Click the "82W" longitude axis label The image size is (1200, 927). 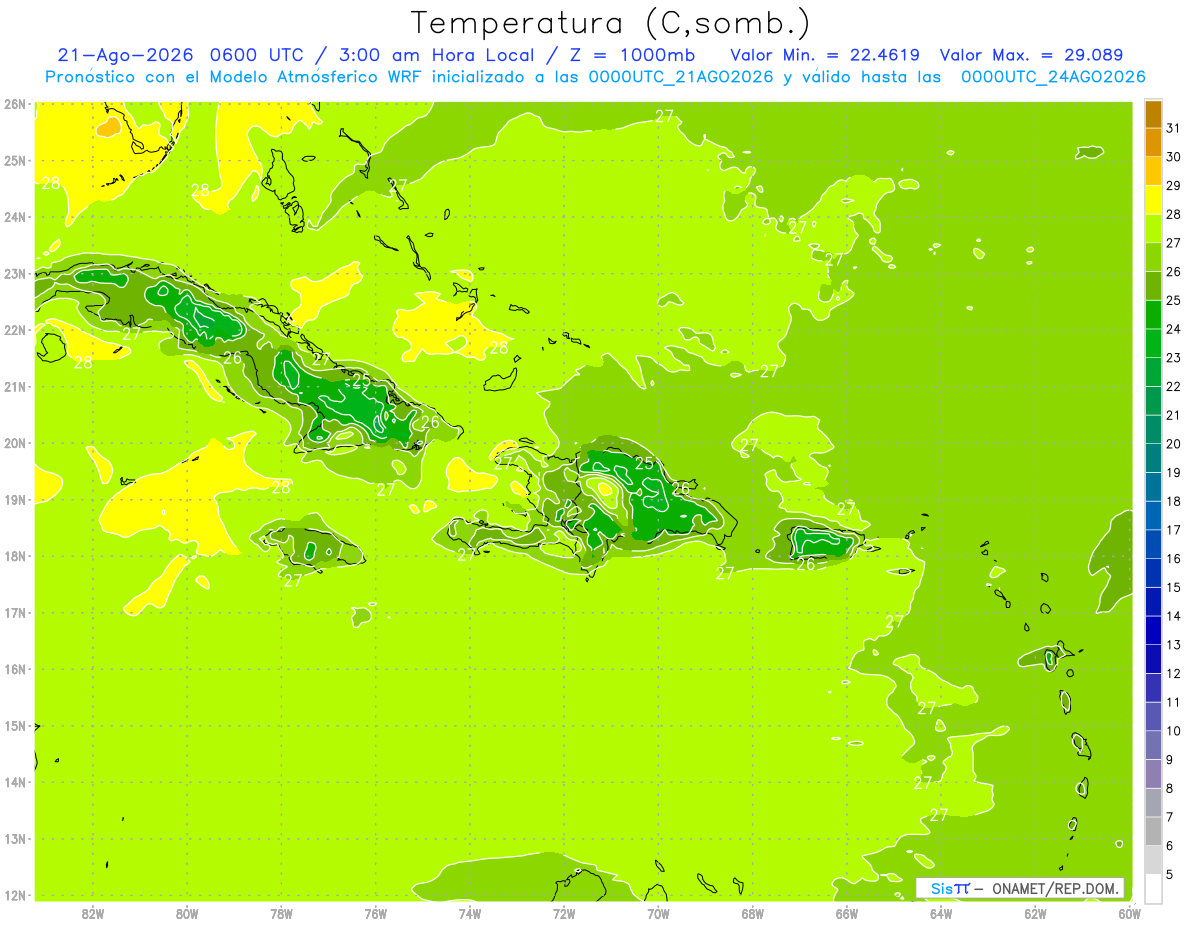pos(93,913)
